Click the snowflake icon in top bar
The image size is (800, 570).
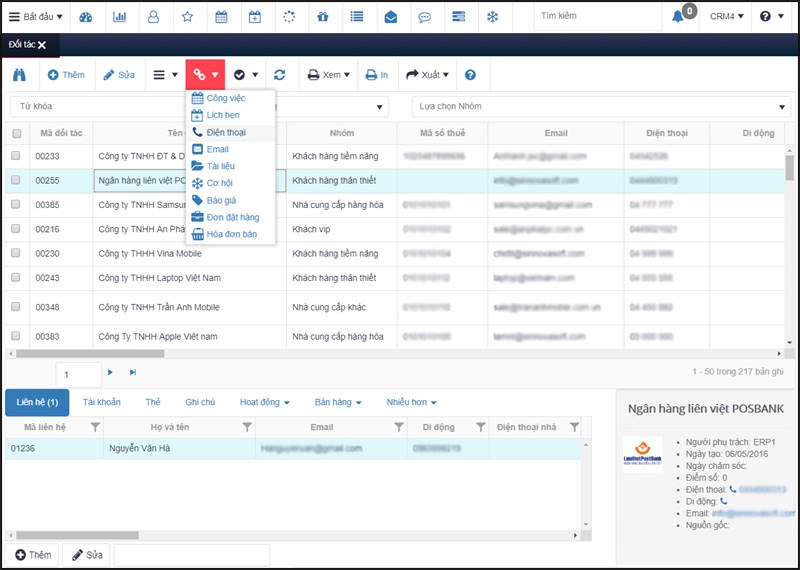pos(492,17)
